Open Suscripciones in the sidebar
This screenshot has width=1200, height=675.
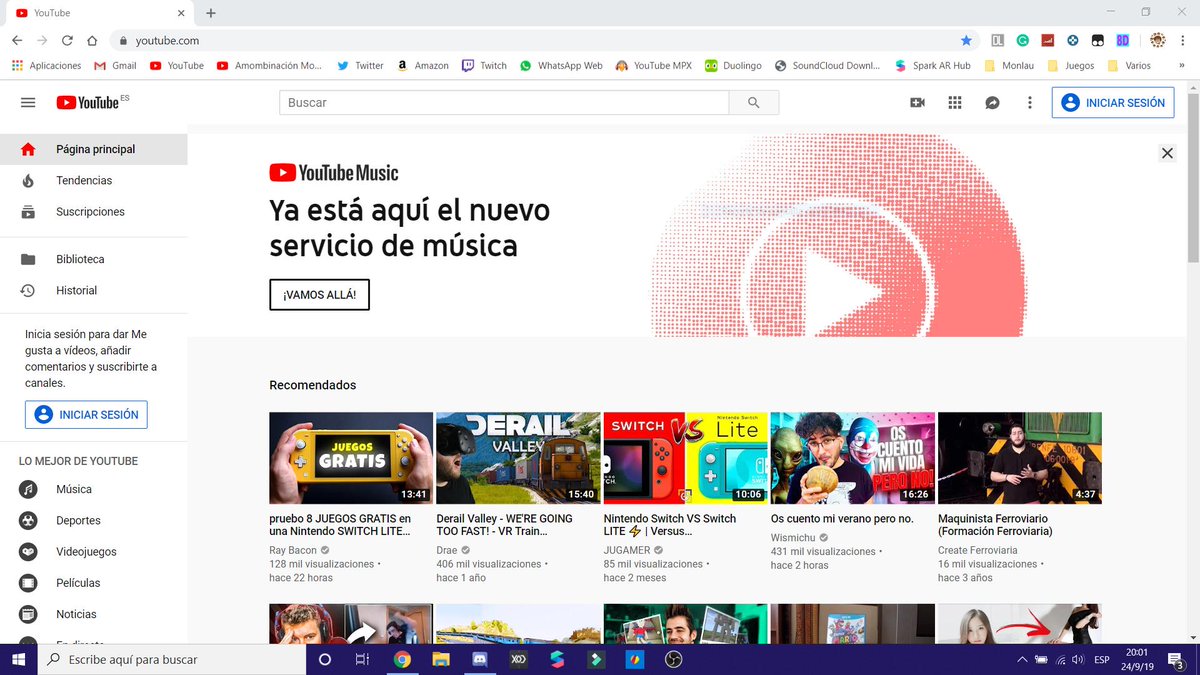click(94, 212)
